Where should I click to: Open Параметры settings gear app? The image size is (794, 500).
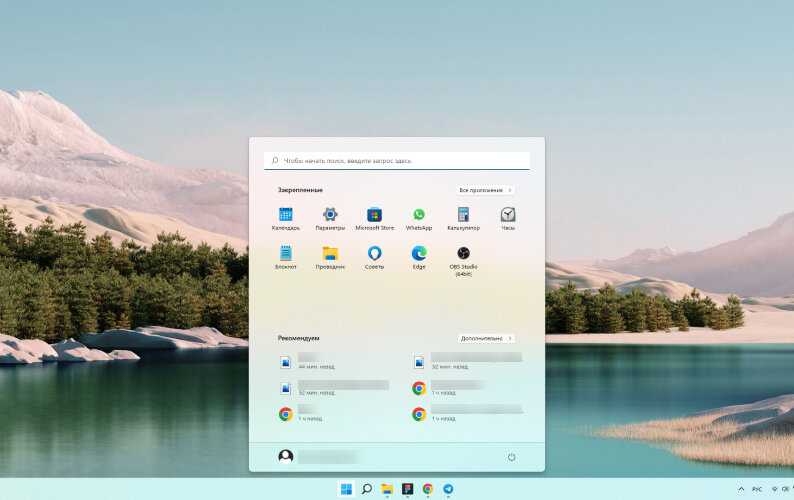330,219
